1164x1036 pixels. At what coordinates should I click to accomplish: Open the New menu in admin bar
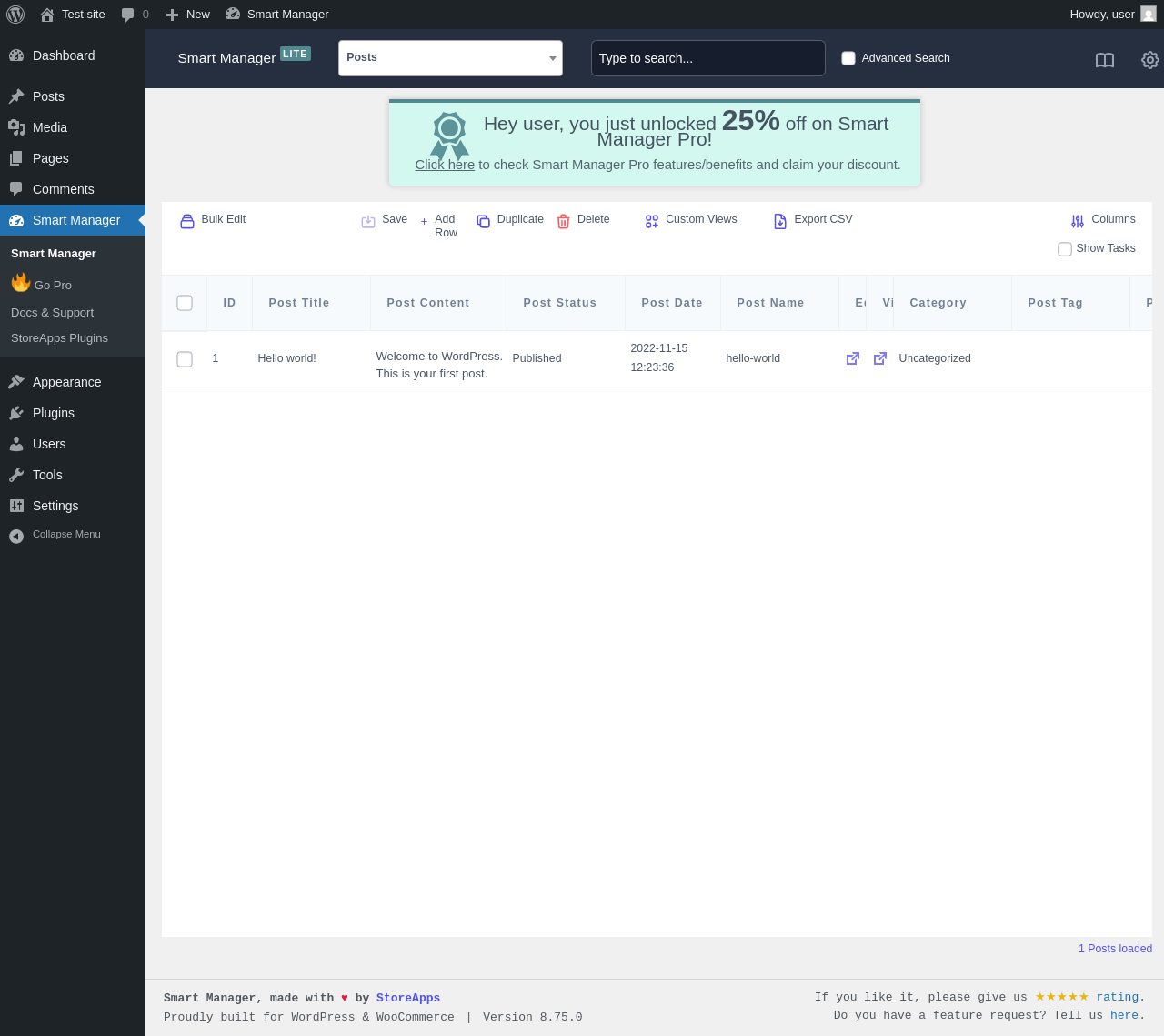pyautogui.click(x=188, y=15)
